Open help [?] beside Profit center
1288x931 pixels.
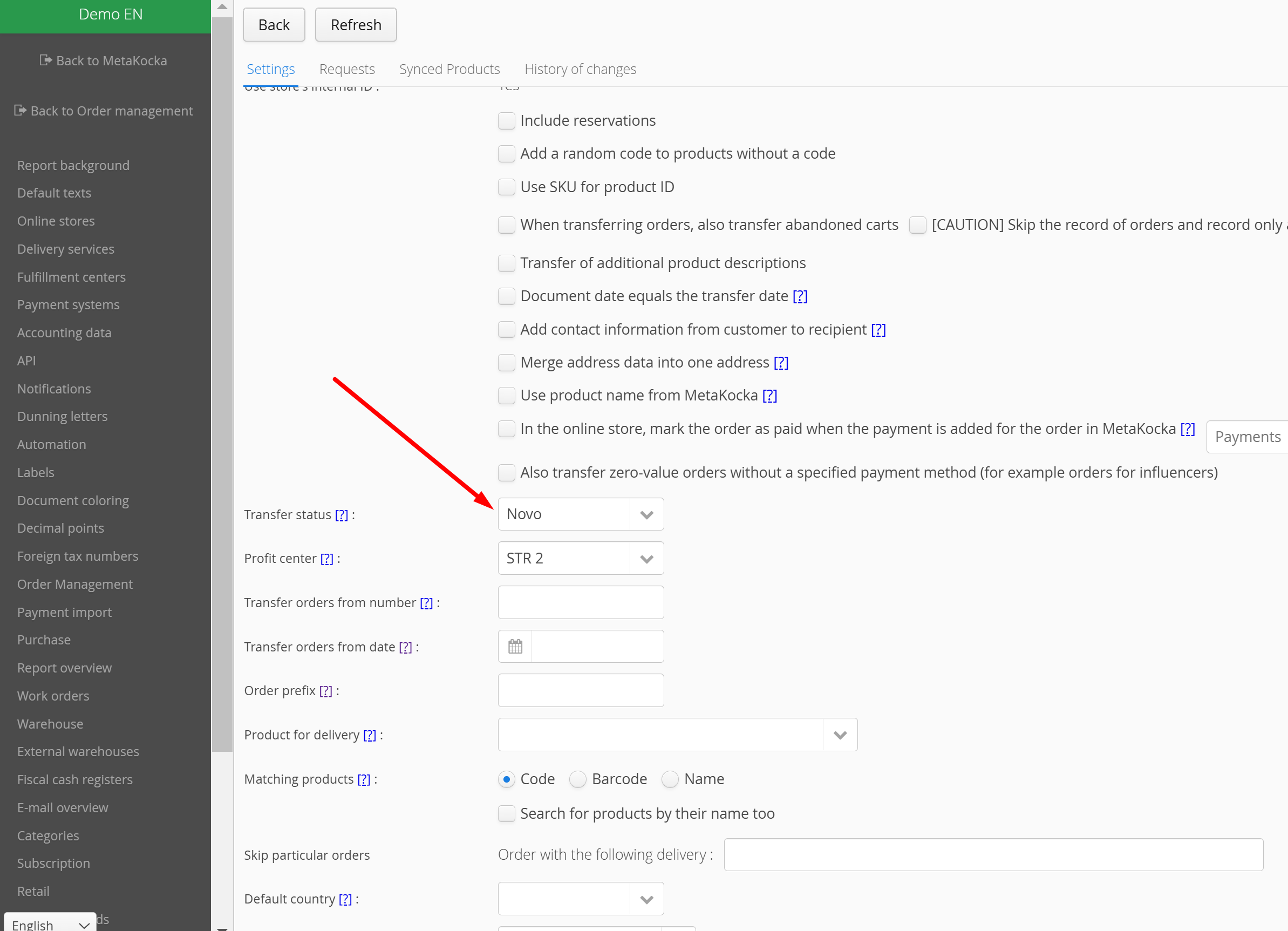coord(326,559)
